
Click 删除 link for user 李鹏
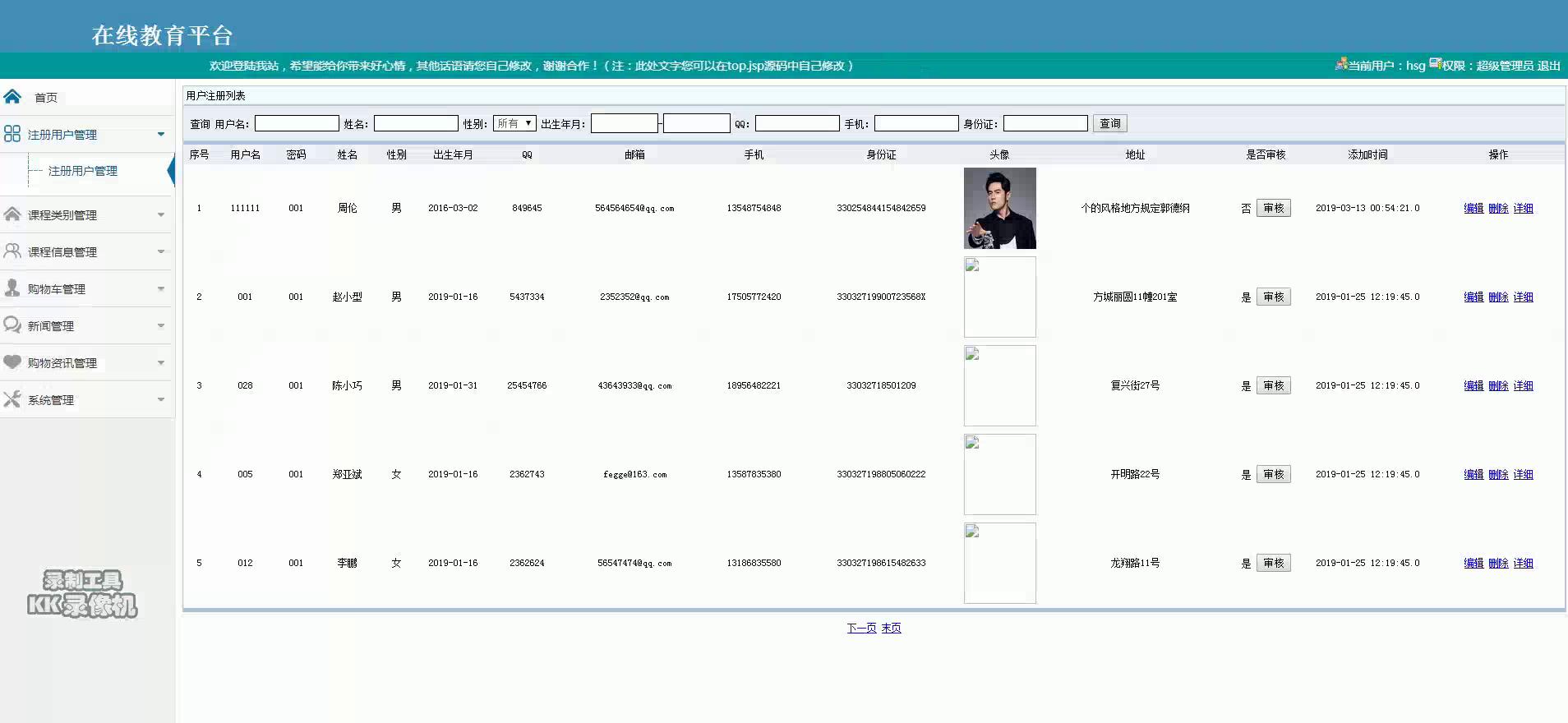[x=1498, y=563]
